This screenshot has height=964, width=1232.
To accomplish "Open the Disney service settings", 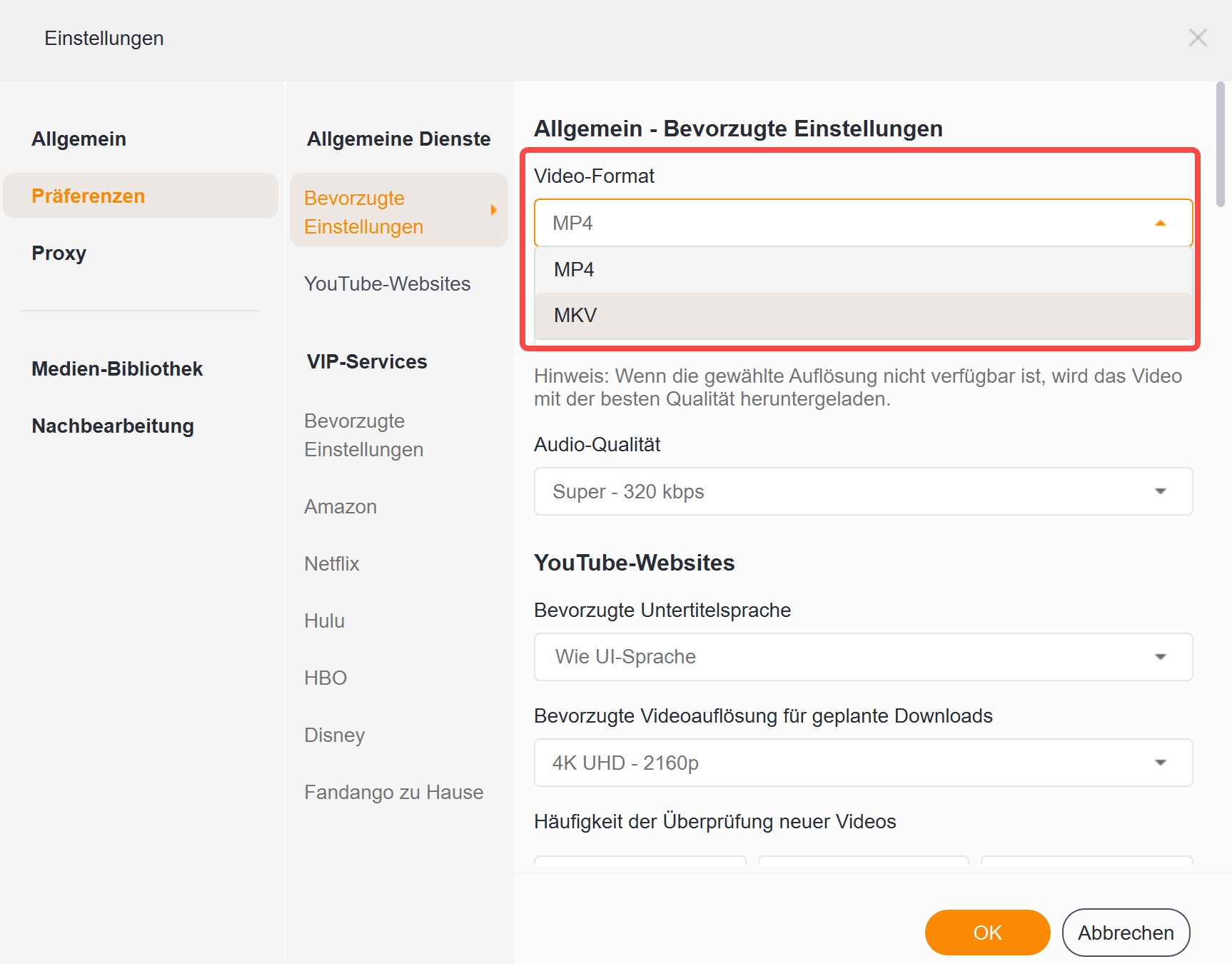I will [334, 735].
